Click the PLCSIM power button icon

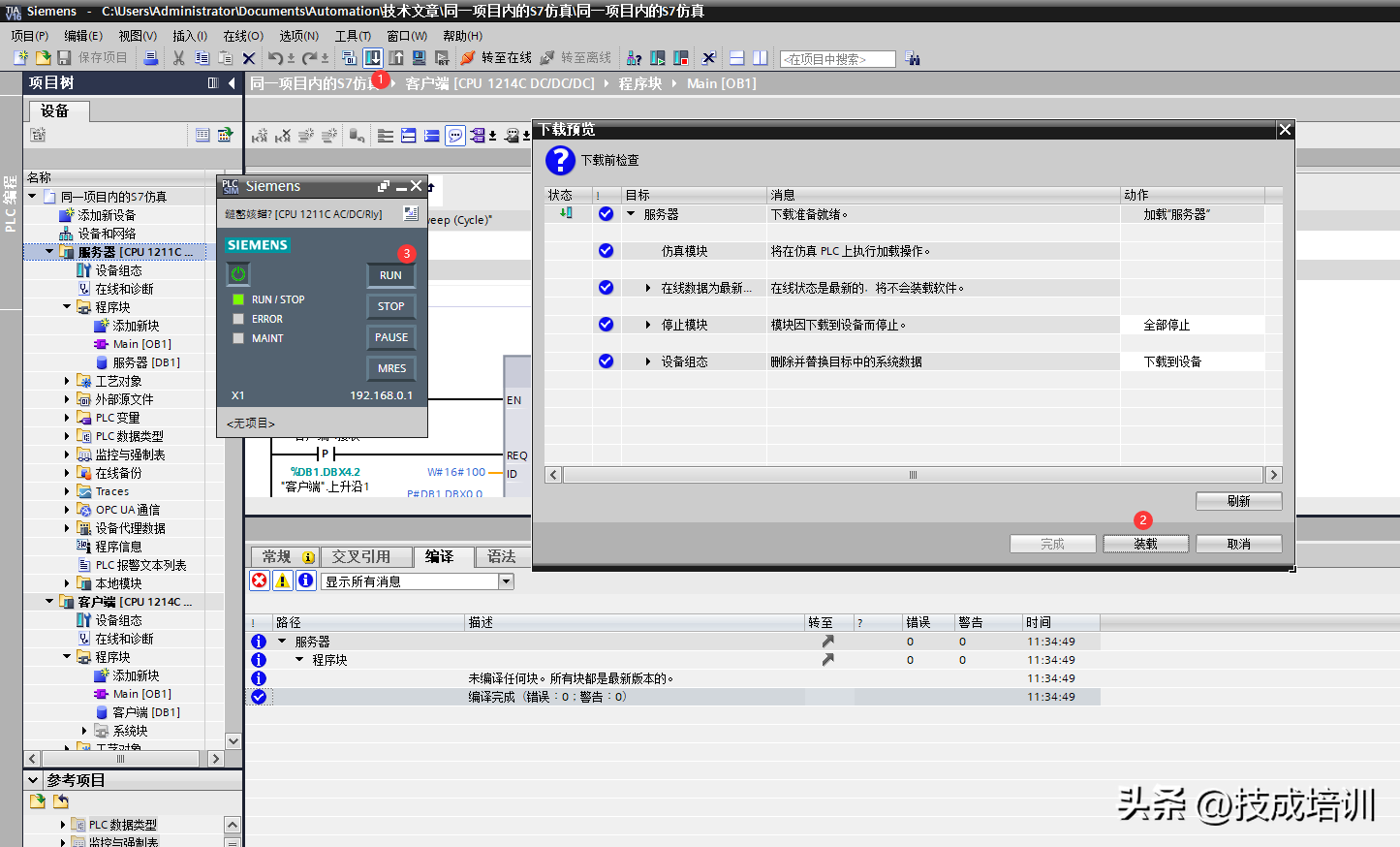pos(238,274)
